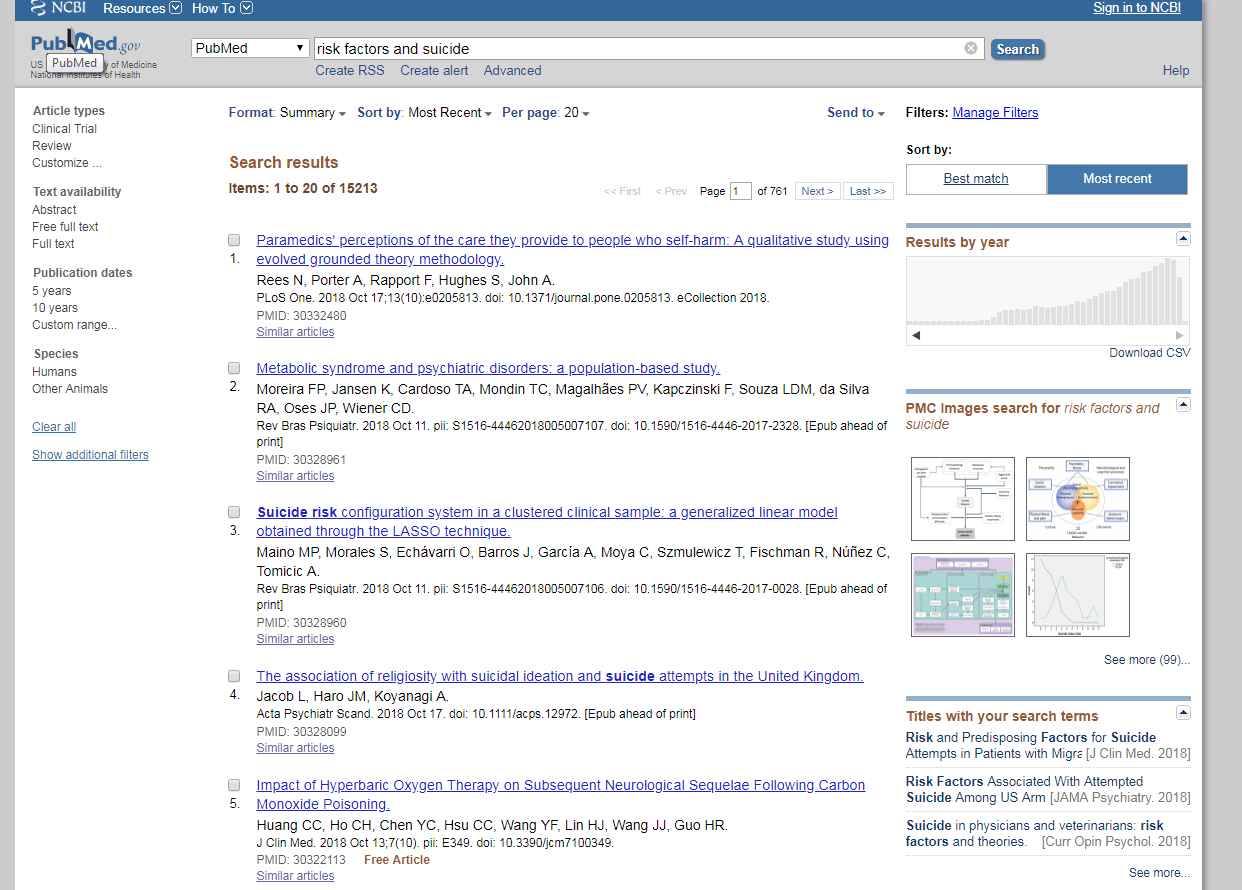
Task: Collapse Titles with your search terms panel
Action: pos(1183,712)
